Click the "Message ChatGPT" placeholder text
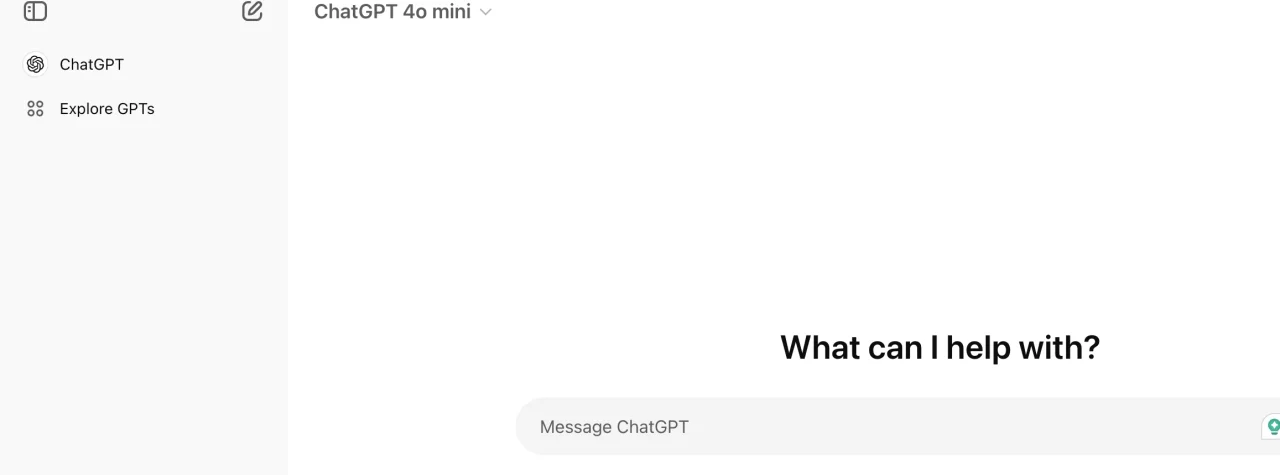 614,427
